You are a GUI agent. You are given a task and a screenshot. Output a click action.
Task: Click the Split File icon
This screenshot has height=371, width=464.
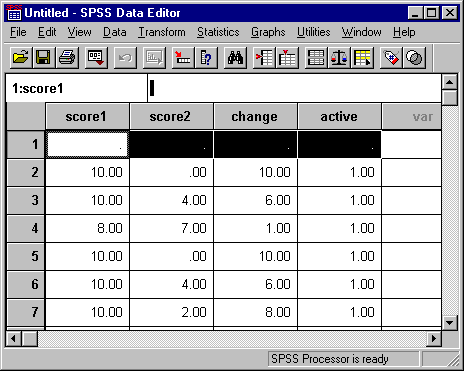[316, 58]
